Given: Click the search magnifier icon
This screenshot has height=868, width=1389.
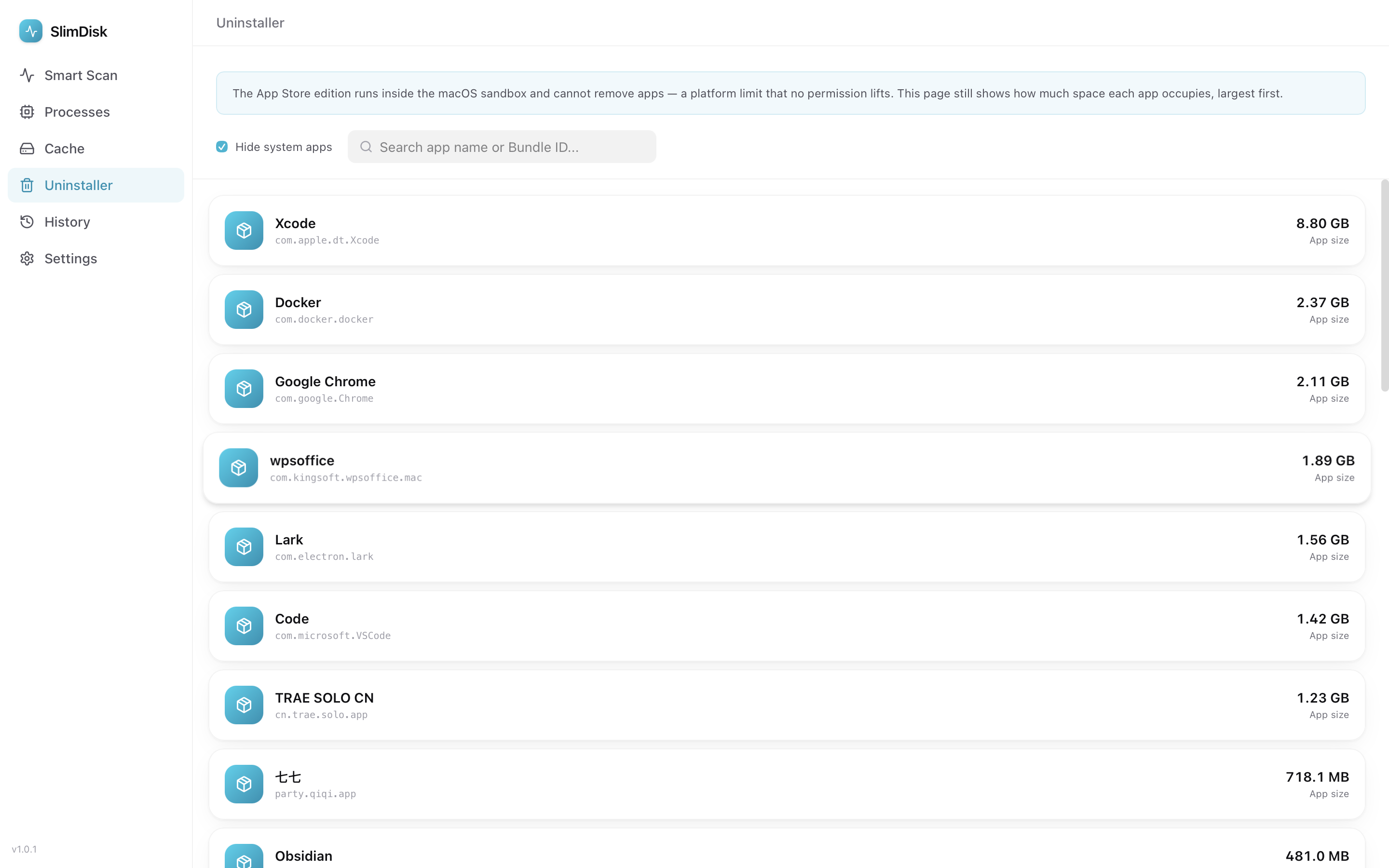Looking at the screenshot, I should pyautogui.click(x=366, y=147).
